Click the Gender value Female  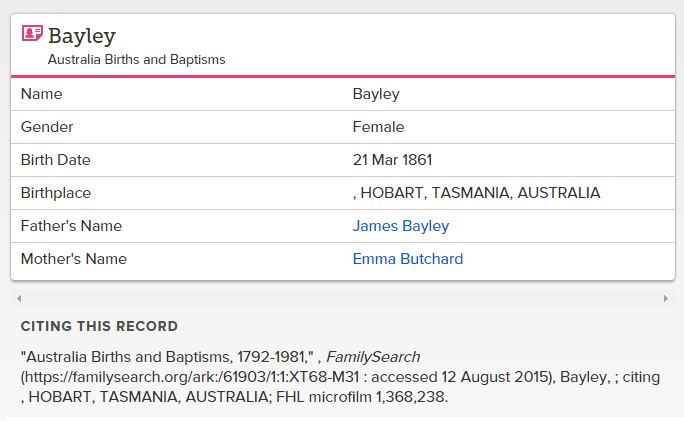[378, 127]
